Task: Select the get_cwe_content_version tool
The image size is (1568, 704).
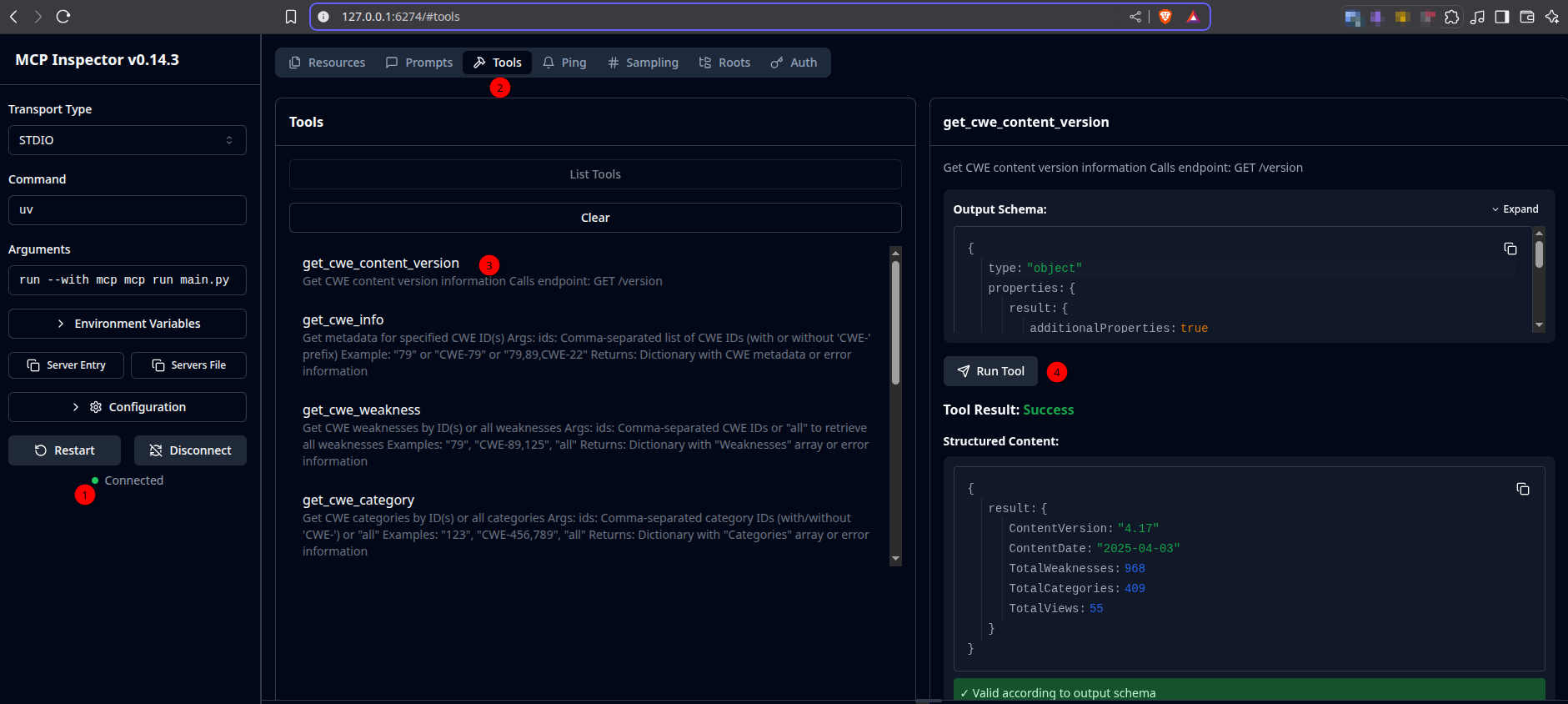Action: coord(381,264)
